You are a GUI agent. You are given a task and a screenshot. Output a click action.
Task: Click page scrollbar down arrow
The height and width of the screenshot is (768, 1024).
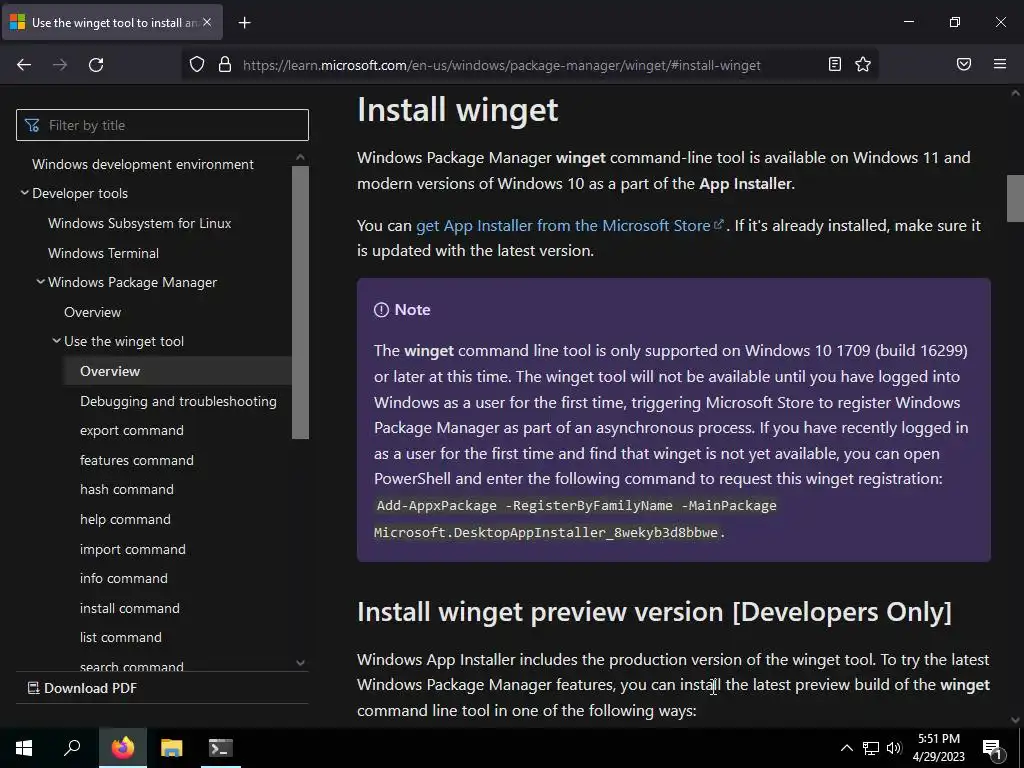(1016, 720)
